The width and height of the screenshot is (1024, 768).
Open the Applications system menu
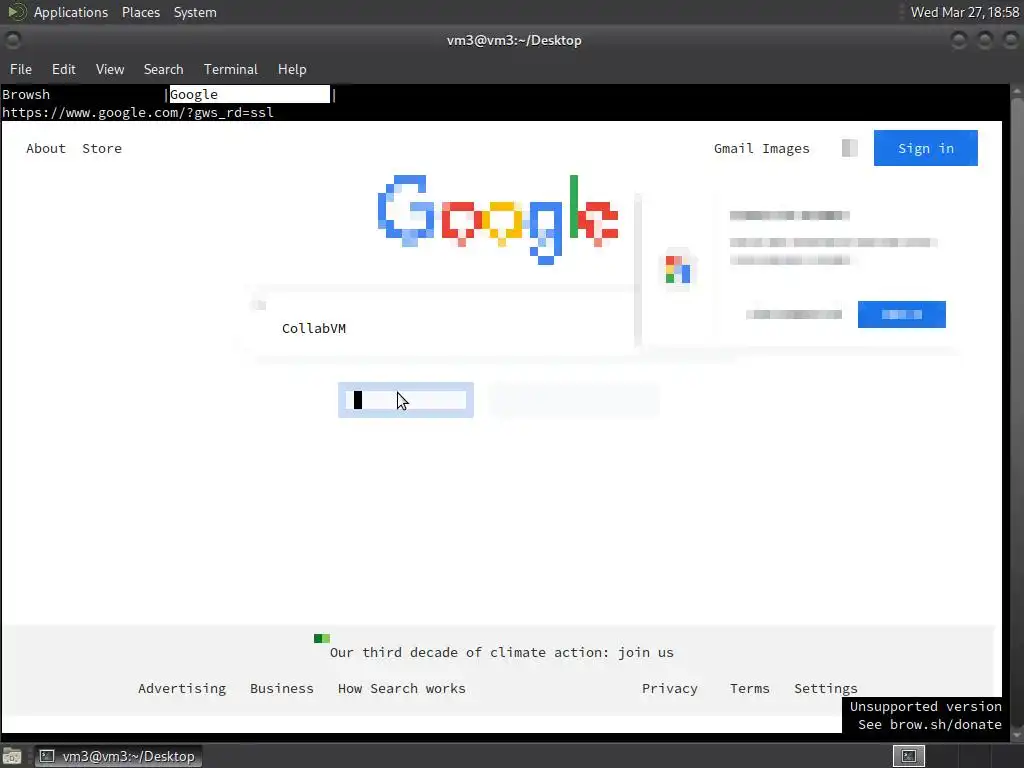[x=71, y=12]
